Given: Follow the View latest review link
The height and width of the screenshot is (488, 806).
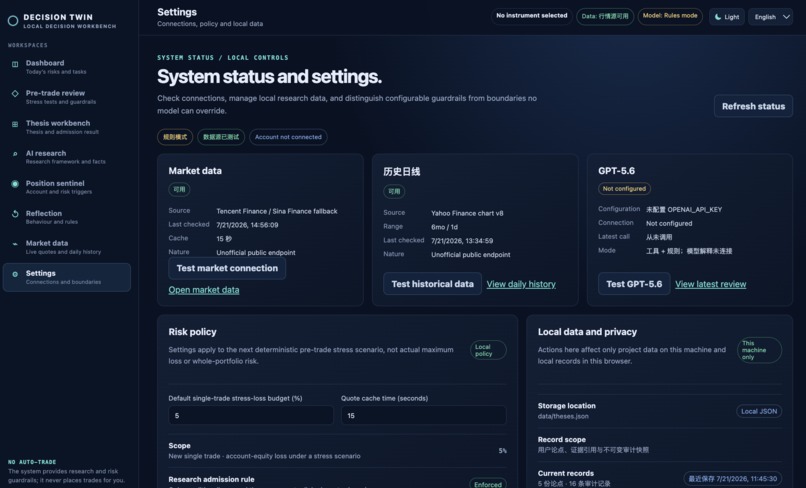Looking at the screenshot, I should pos(710,284).
